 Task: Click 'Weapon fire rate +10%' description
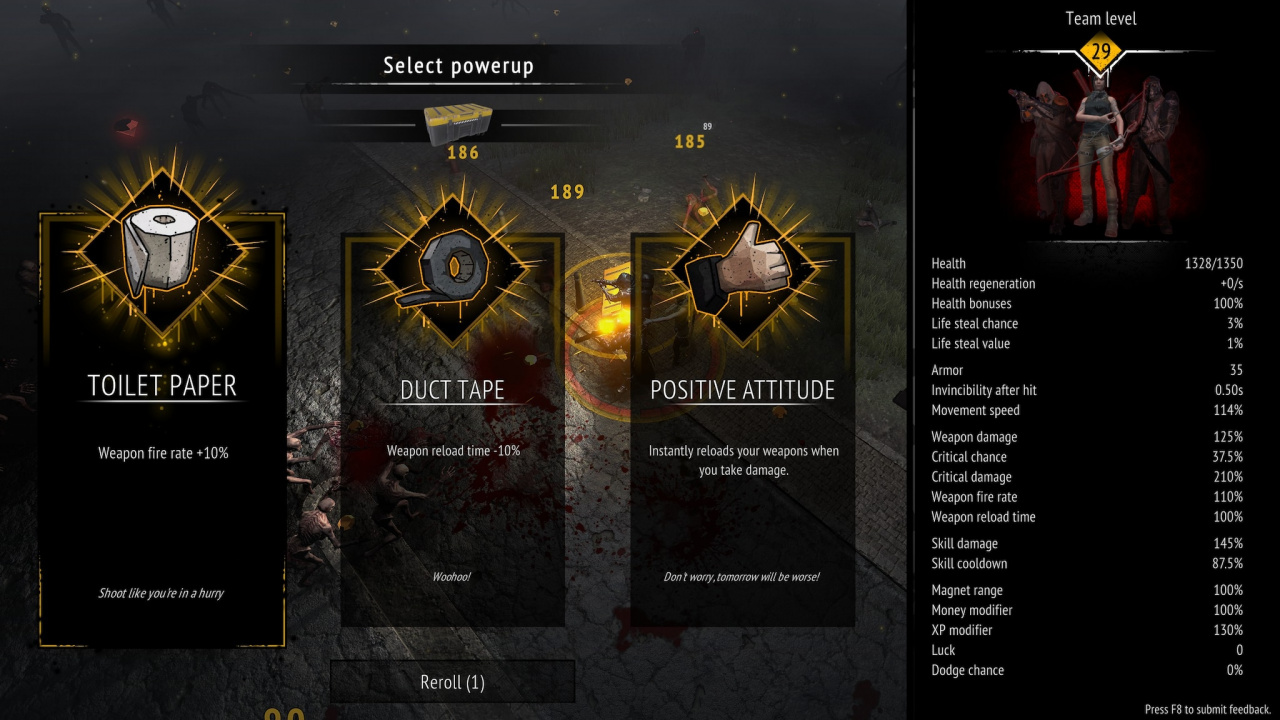coord(163,453)
